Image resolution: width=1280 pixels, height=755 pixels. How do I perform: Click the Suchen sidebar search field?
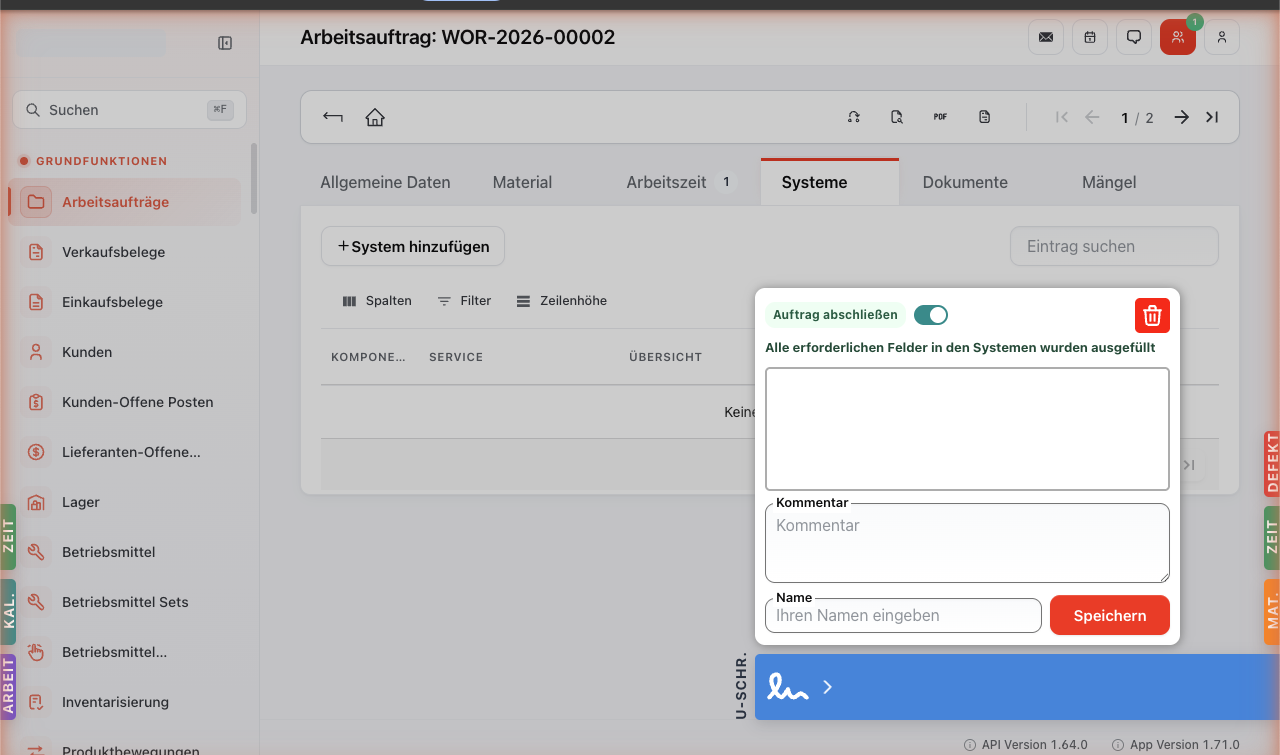point(129,110)
